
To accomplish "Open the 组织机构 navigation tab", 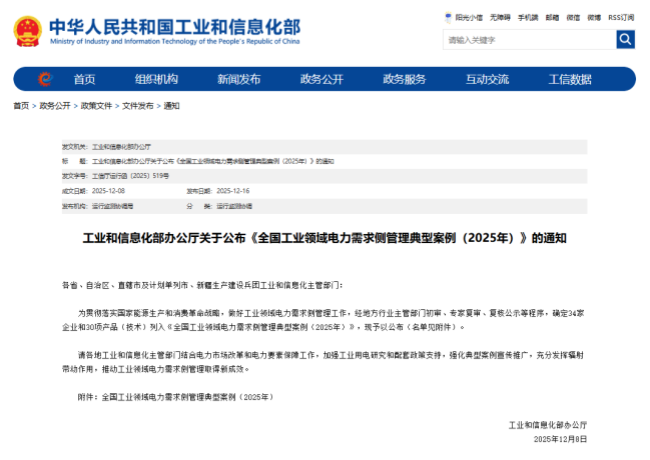I will [156, 79].
